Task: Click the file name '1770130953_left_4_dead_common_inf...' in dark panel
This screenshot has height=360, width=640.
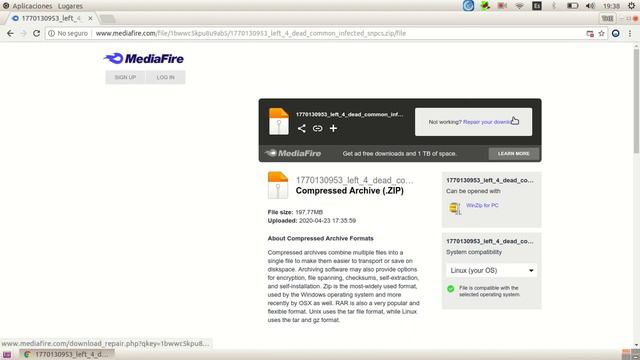Action: pyautogui.click(x=349, y=114)
